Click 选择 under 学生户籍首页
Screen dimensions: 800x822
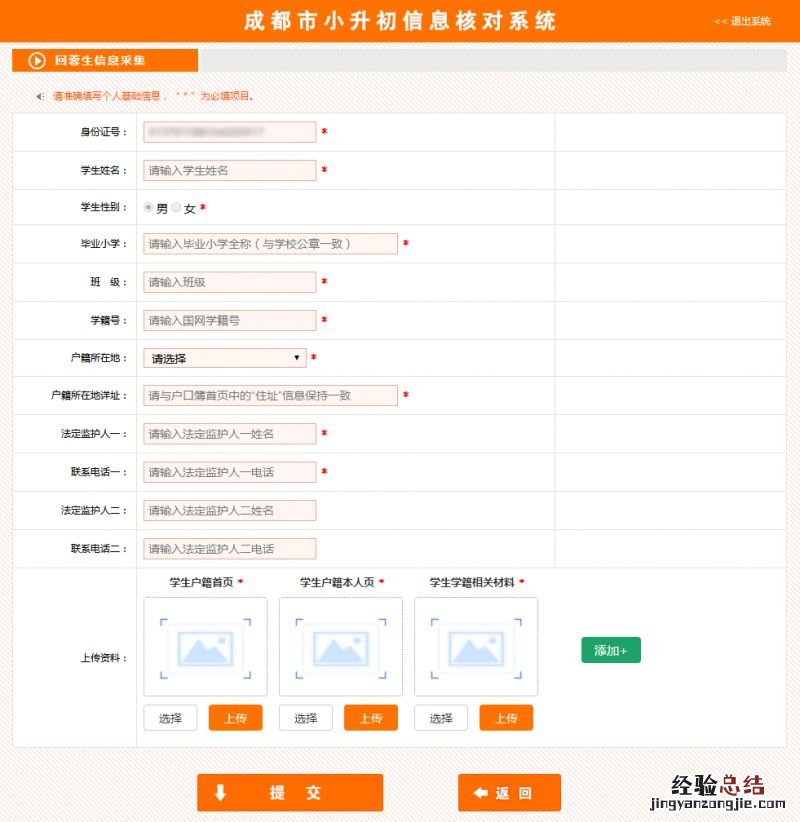pyautogui.click(x=170, y=718)
